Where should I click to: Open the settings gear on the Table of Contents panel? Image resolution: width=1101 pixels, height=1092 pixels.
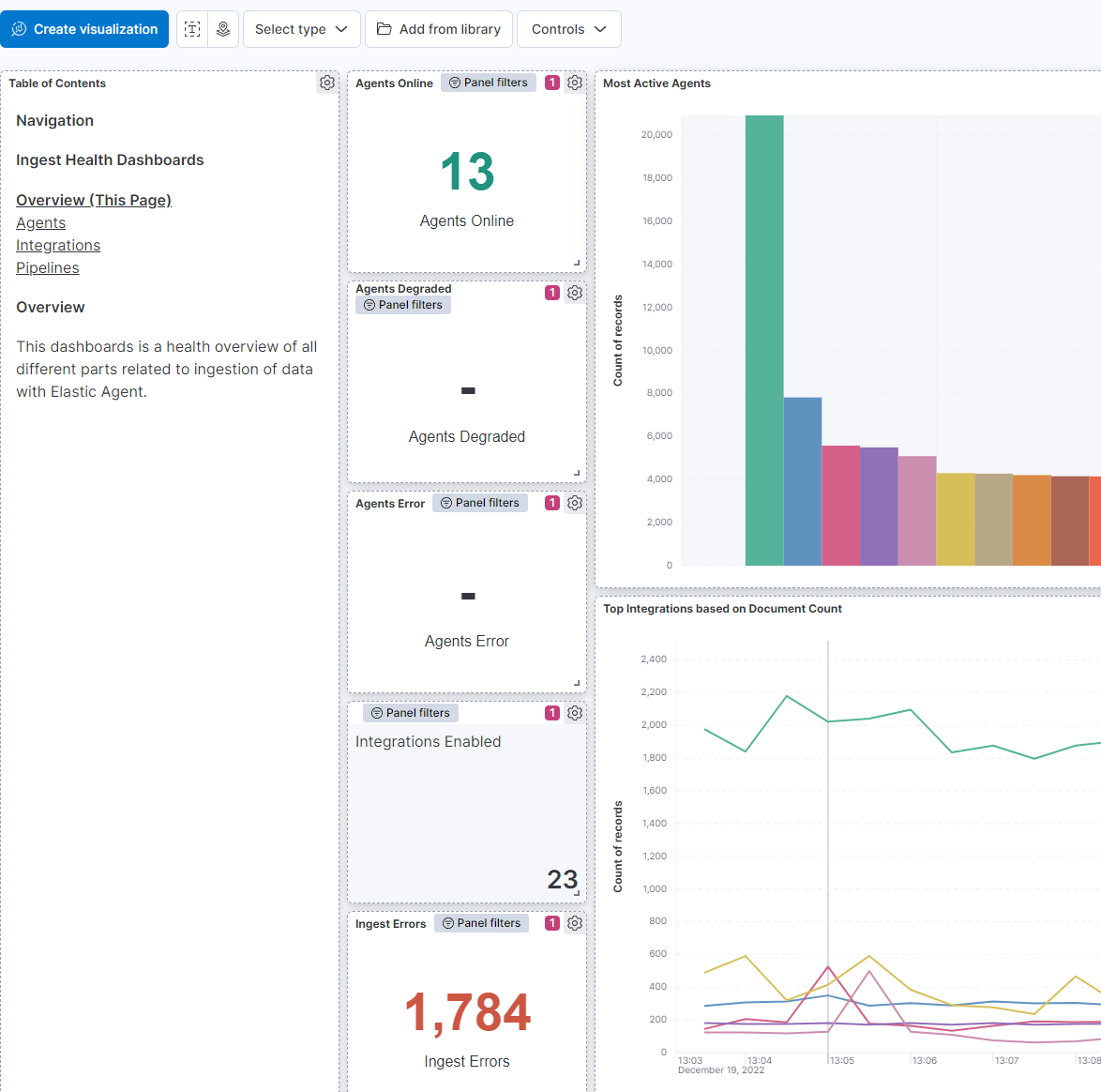pos(327,83)
